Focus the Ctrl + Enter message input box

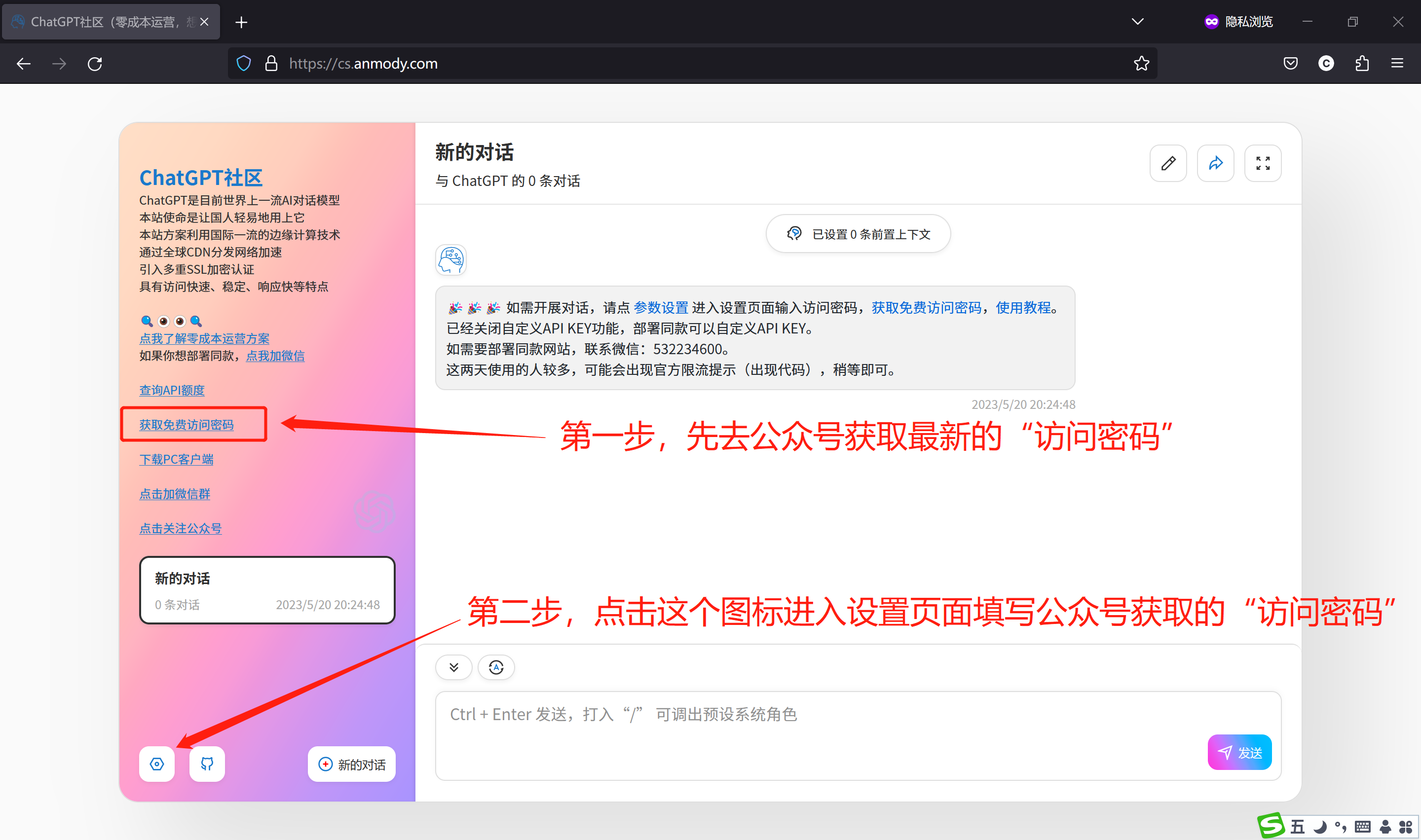pos(858,735)
